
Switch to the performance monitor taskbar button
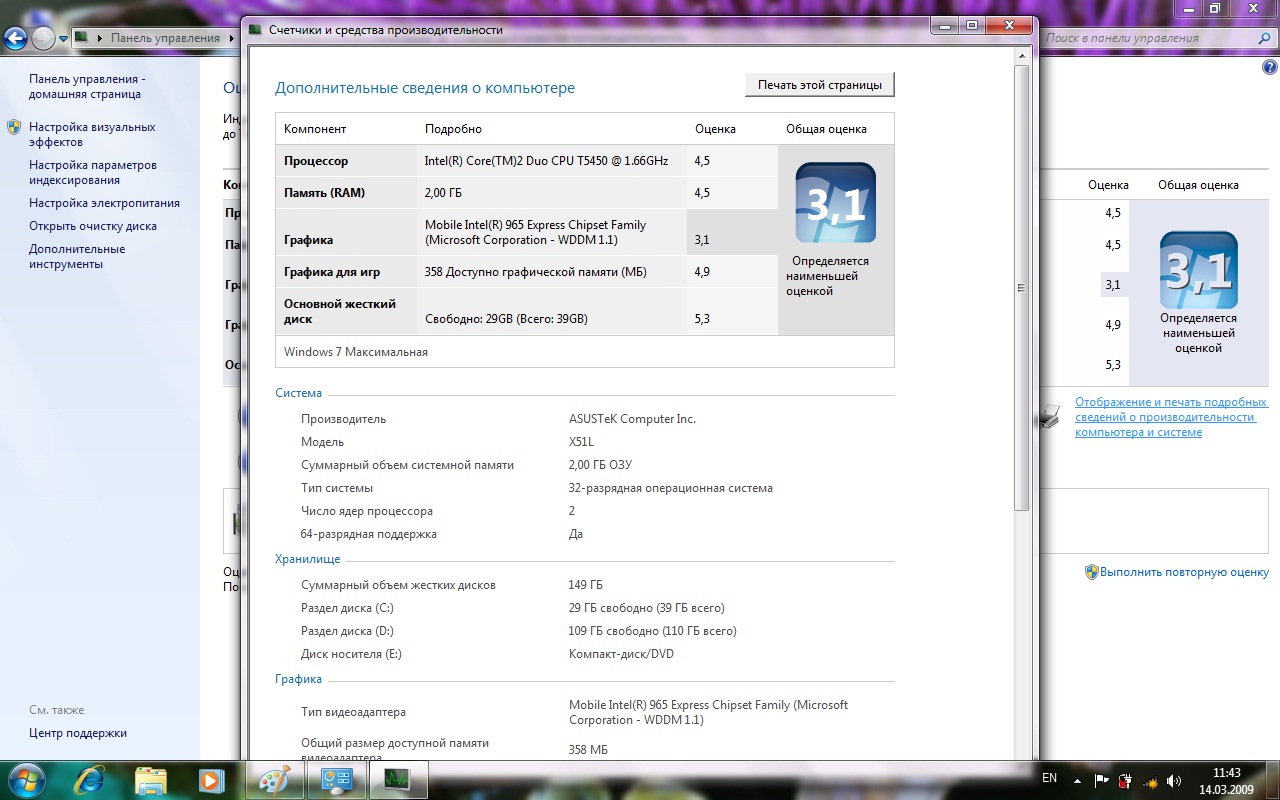(397, 779)
